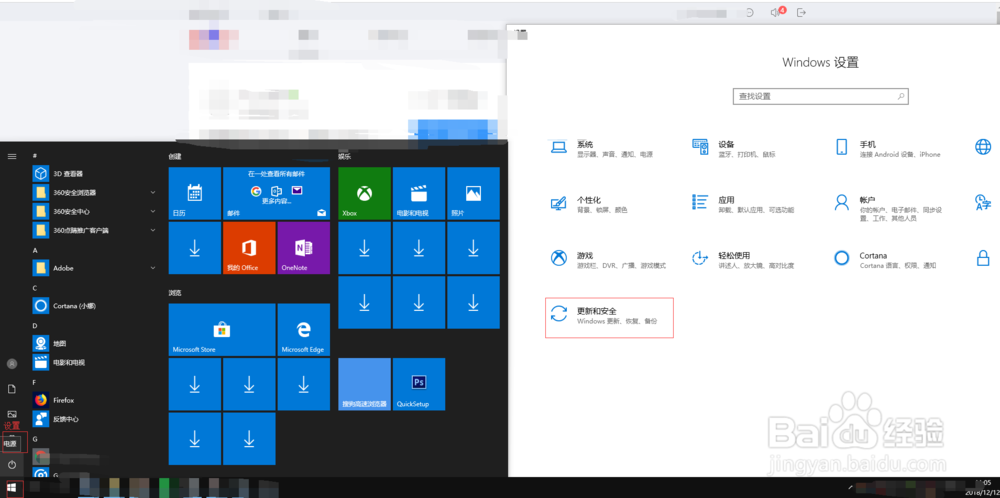Image resolution: width=1000 pixels, height=498 pixels.
Task: Click the speaker icon with red badge
Action: tap(777, 11)
